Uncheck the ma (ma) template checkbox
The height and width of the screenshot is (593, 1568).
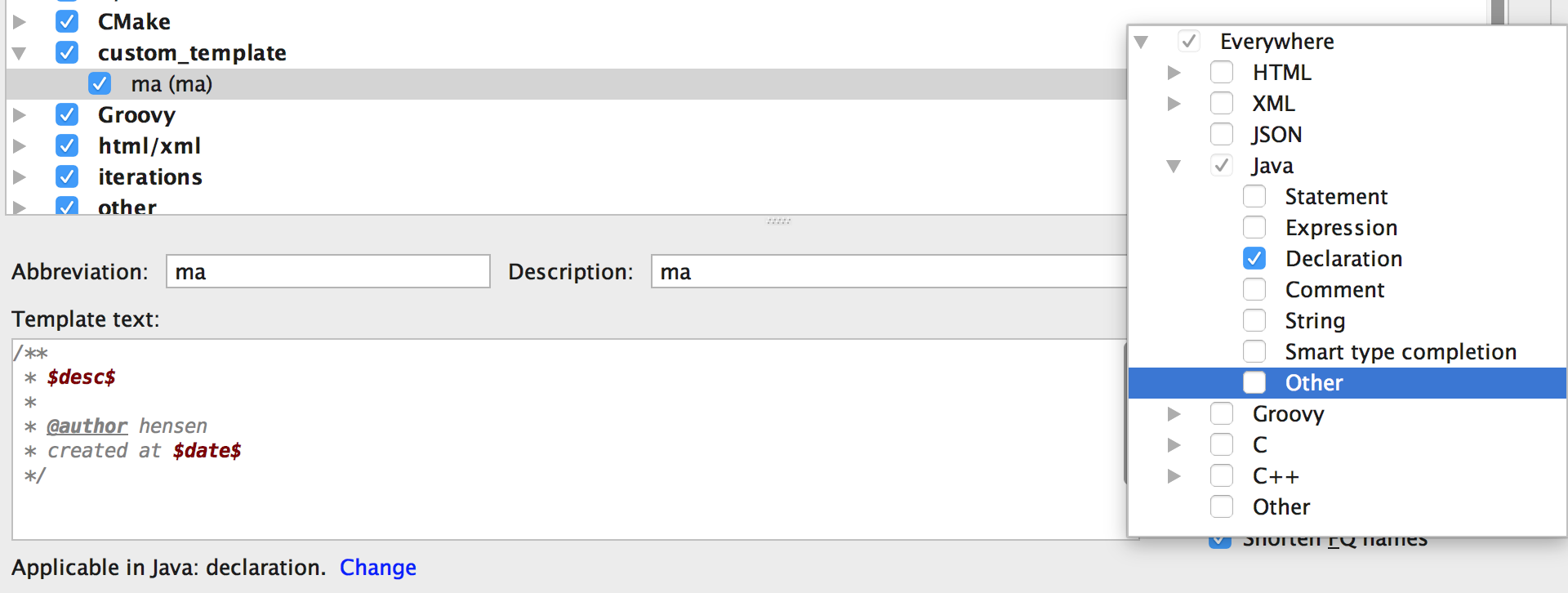[100, 83]
